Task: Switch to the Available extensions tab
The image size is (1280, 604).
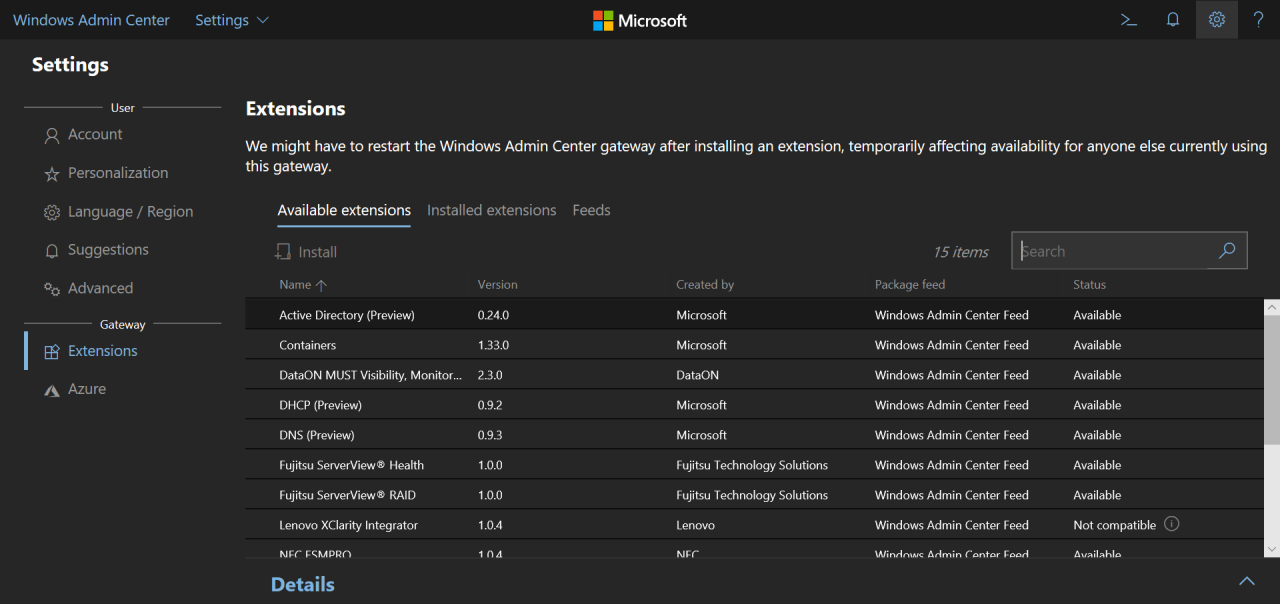Action: [344, 210]
